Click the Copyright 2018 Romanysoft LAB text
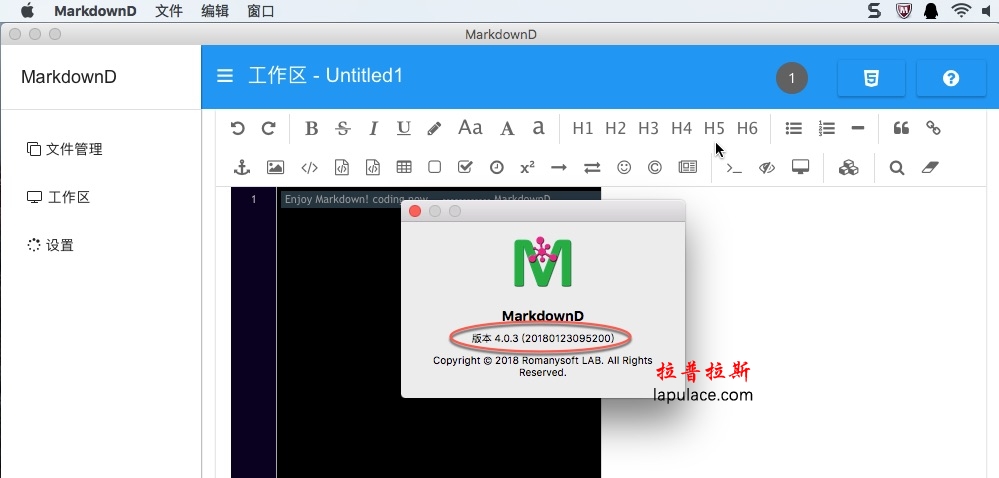999x478 pixels. pos(543,366)
